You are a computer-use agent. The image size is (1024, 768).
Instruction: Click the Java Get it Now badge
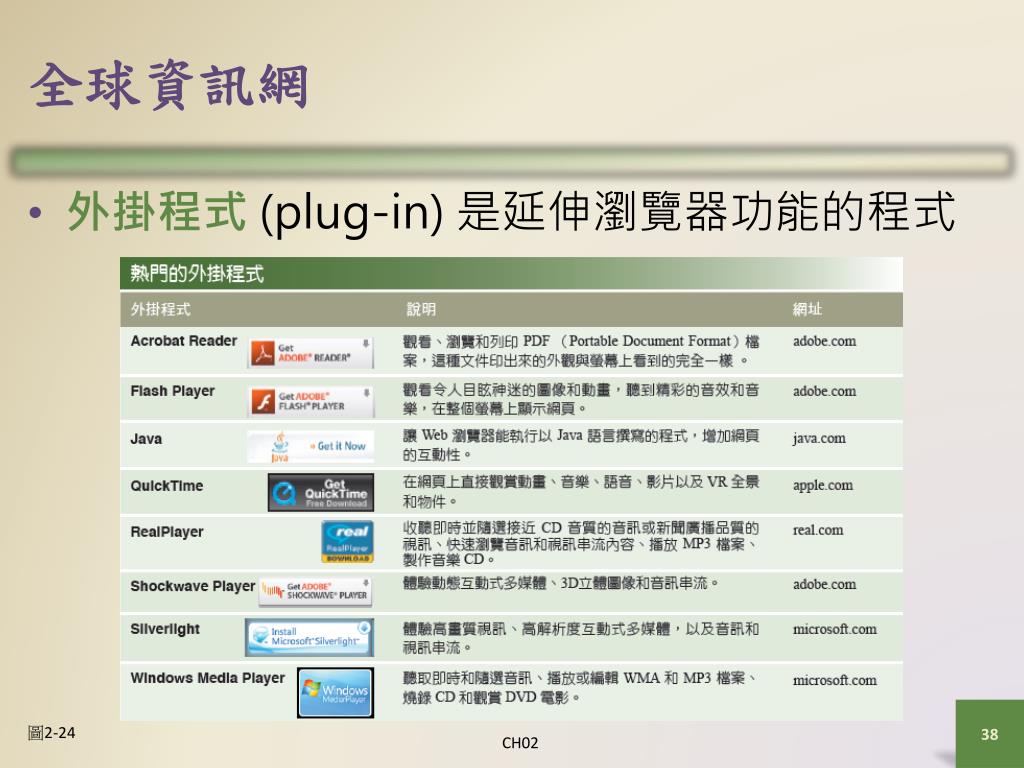(311, 447)
